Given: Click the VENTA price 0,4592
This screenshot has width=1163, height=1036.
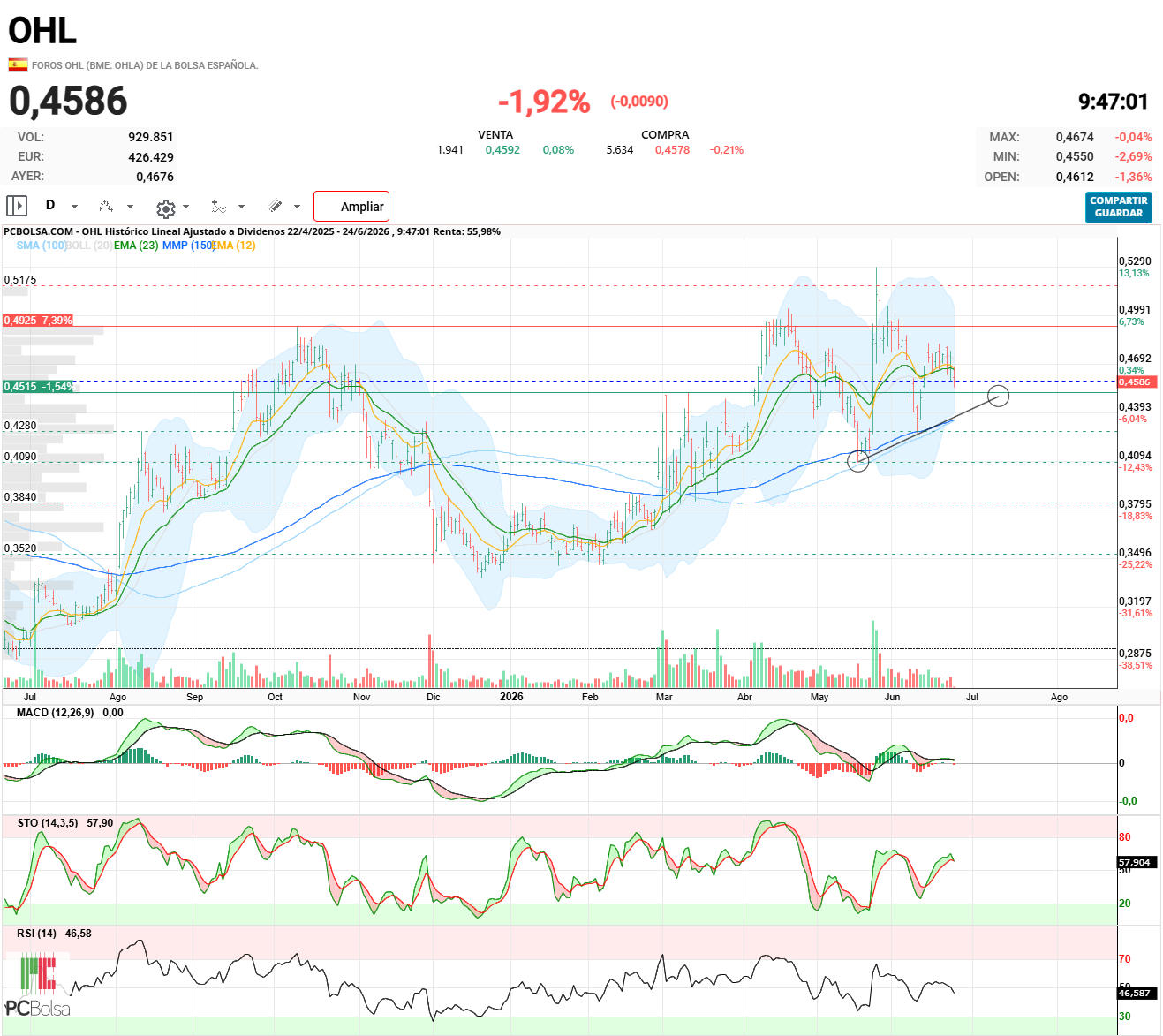Looking at the screenshot, I should [x=502, y=150].
